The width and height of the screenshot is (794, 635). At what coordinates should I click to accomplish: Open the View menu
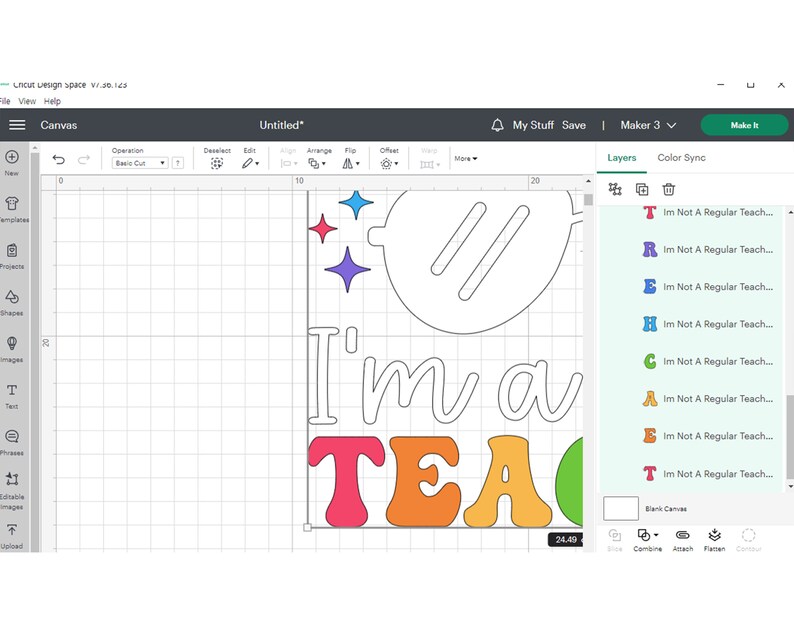[27, 101]
